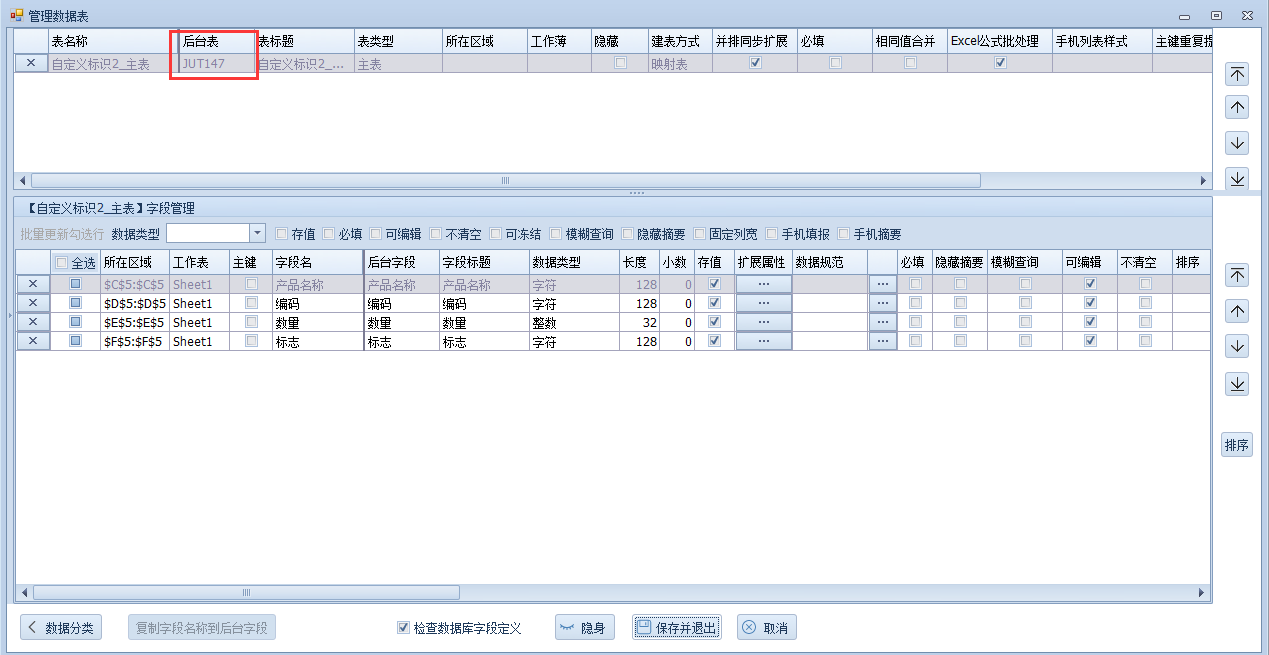Viewport: 1269px width, 655px height.
Task: Delete the 自定义标识2_主表 row with X
Action: 31,63
